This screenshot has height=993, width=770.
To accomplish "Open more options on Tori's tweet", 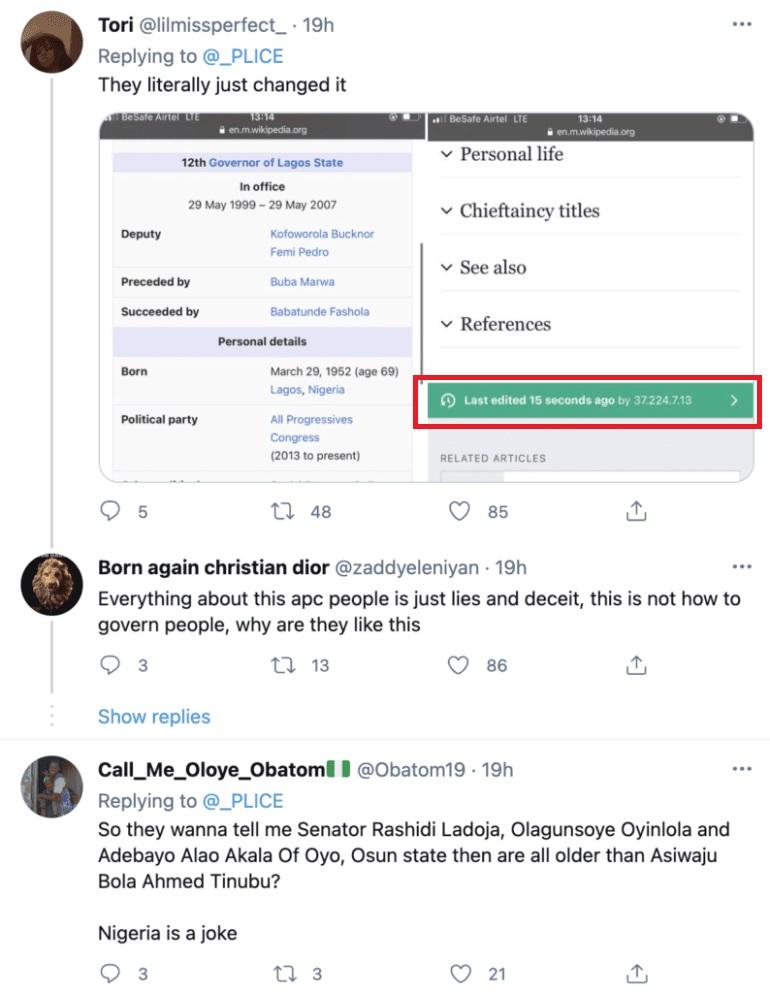I will click(x=741, y=24).
